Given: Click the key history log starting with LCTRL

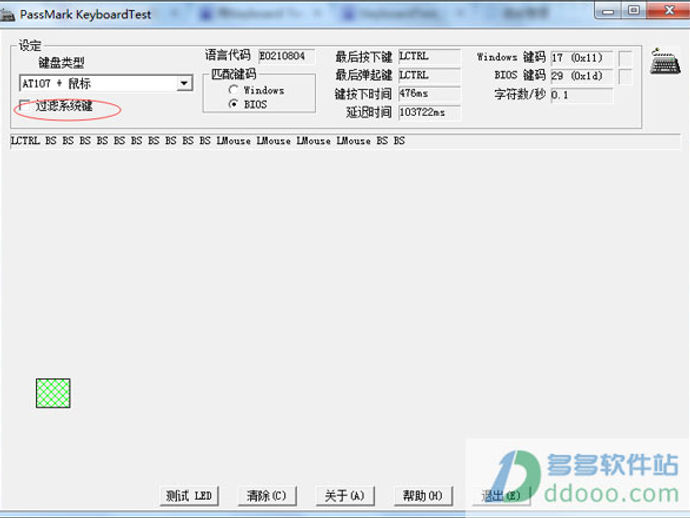Looking at the screenshot, I should click(345, 141).
